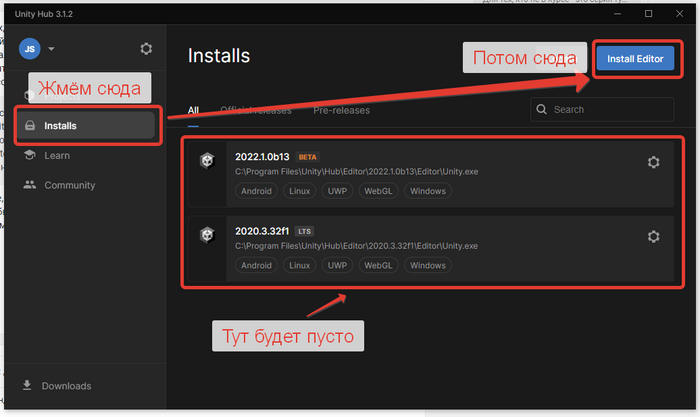Expand the account dropdown arrow
This screenshot has width=700, height=417.
click(x=51, y=49)
